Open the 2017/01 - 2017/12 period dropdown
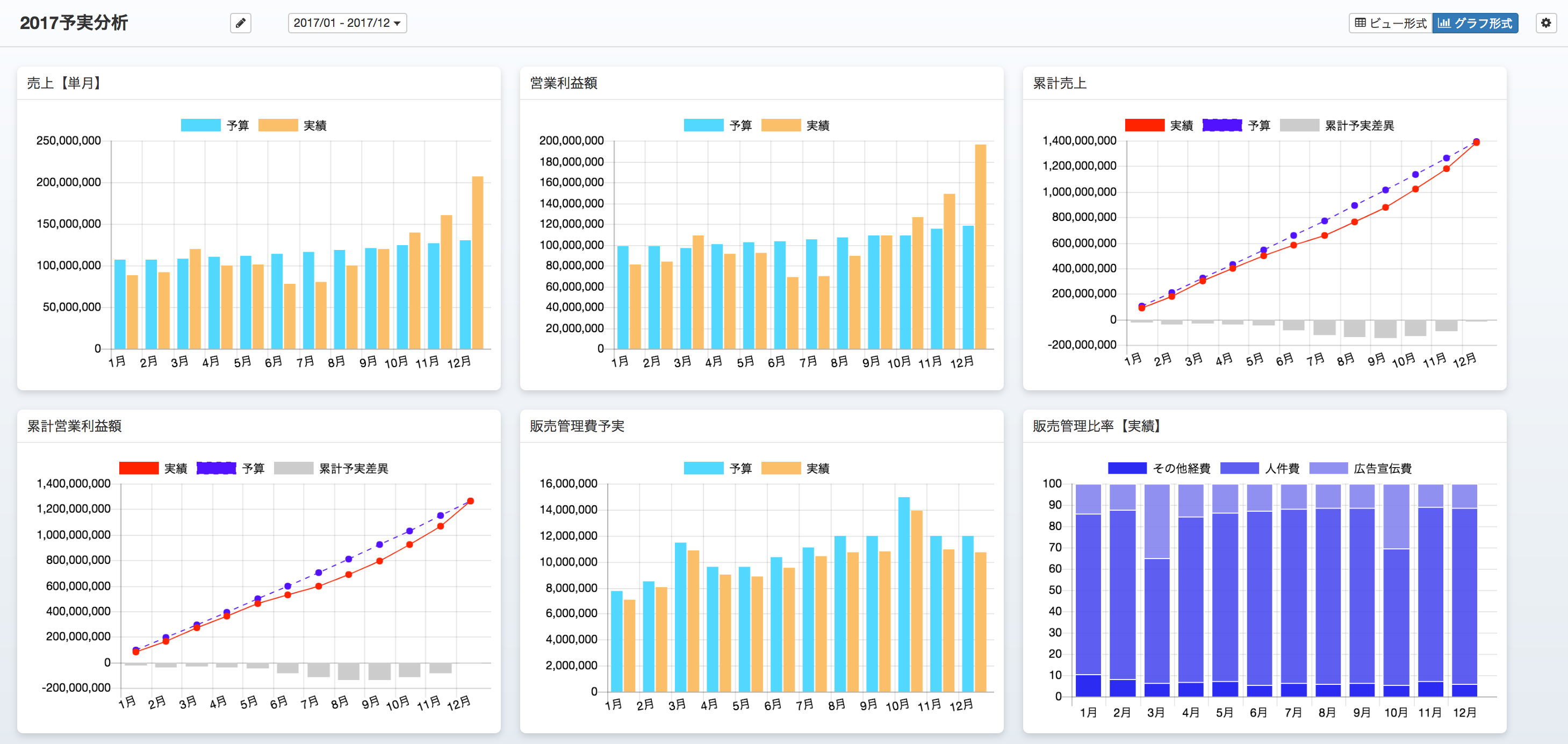Image resolution: width=1568 pixels, height=744 pixels. pyautogui.click(x=347, y=23)
